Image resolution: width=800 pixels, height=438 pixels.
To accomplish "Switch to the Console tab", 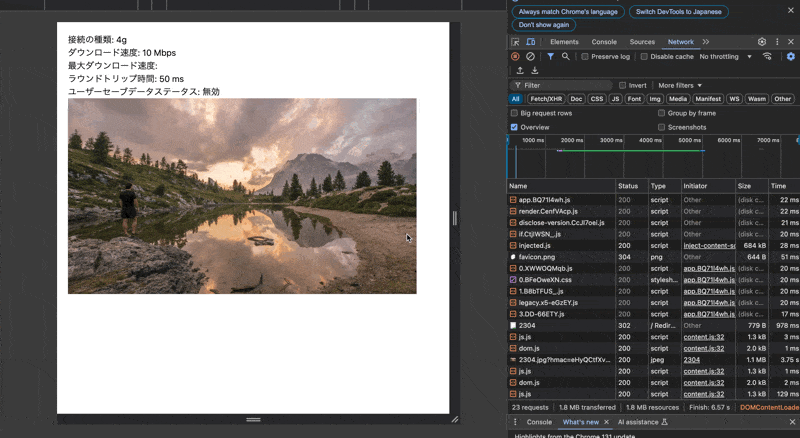I will click(604, 42).
